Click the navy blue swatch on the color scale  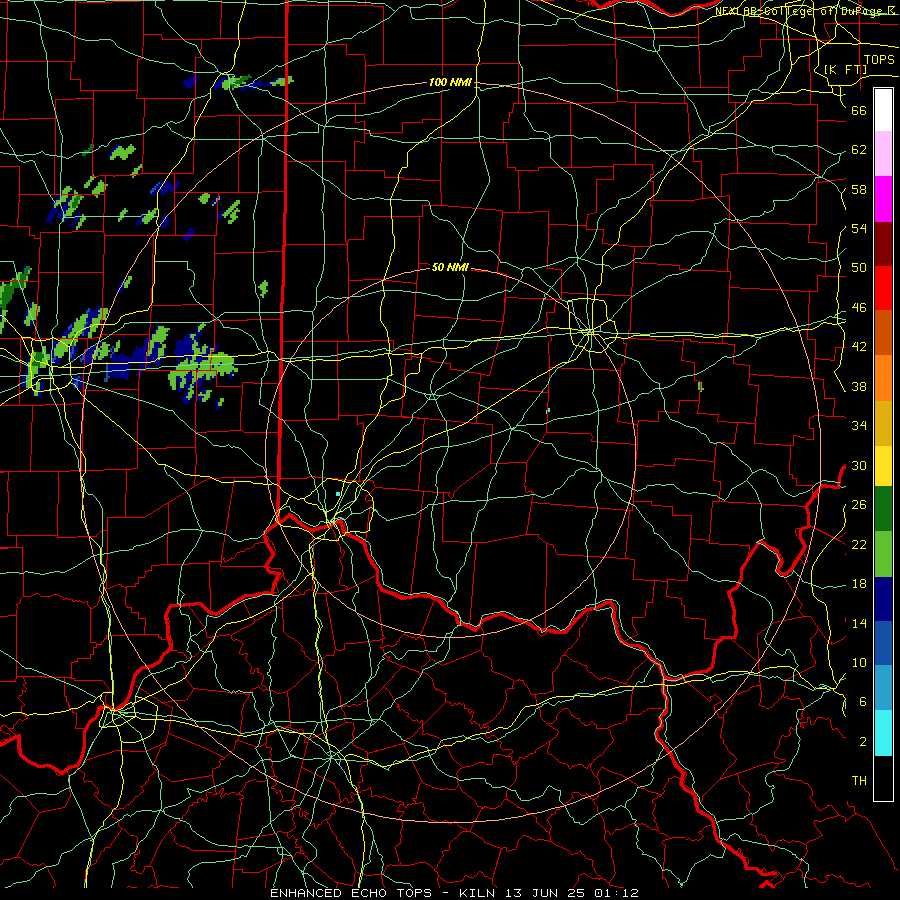tap(883, 599)
